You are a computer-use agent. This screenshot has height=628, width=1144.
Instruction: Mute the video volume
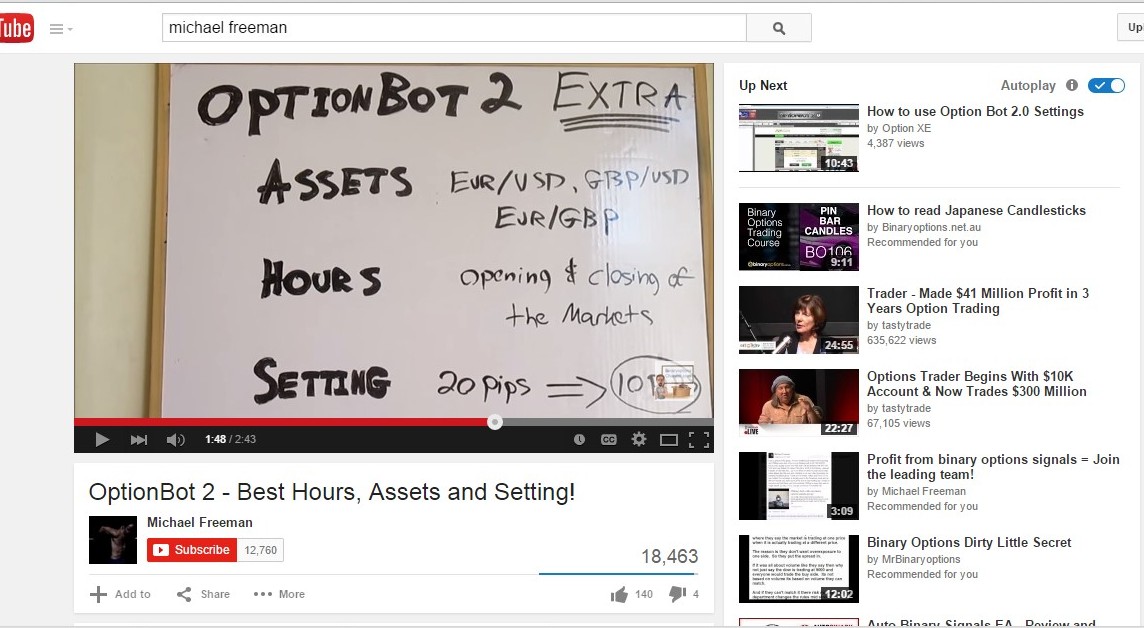[x=175, y=439]
